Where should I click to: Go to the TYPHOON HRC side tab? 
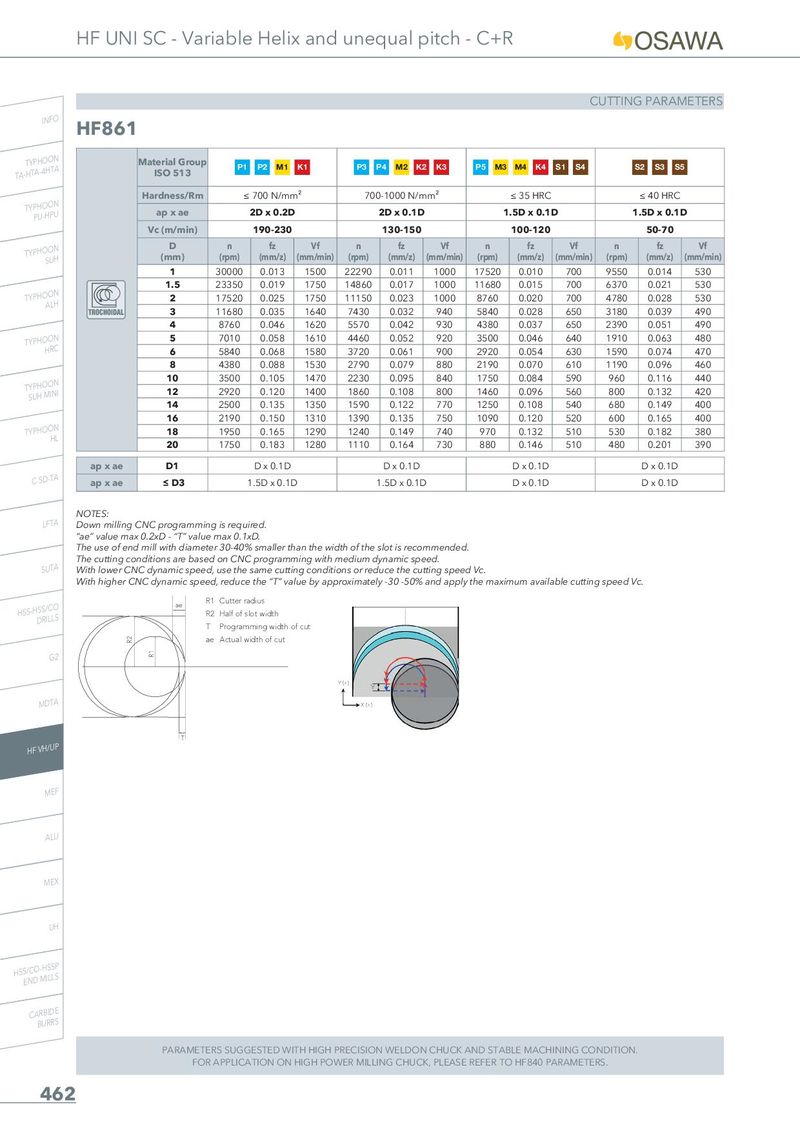click(x=32, y=348)
